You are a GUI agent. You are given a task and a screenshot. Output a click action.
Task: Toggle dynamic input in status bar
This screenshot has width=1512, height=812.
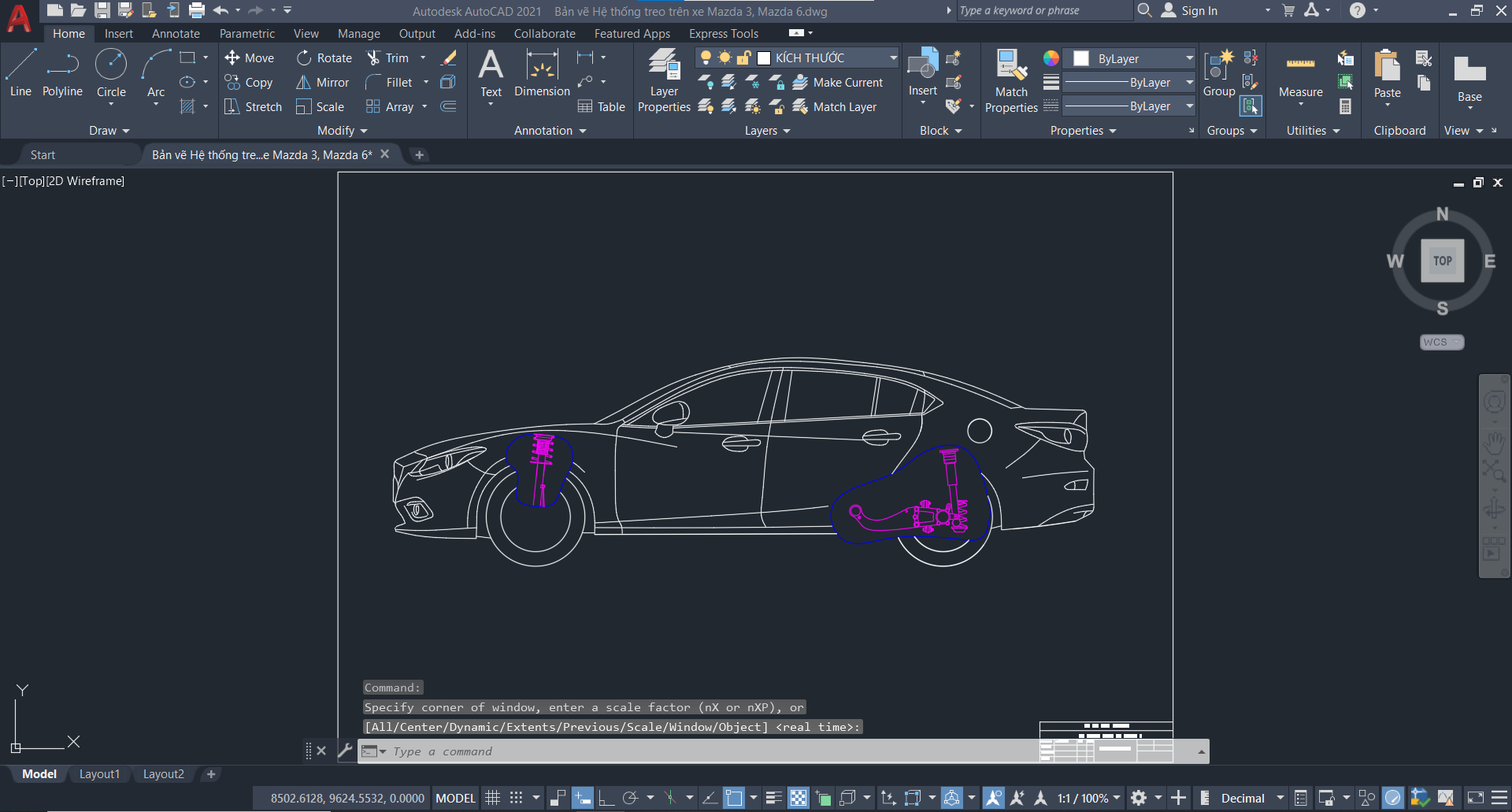click(582, 798)
